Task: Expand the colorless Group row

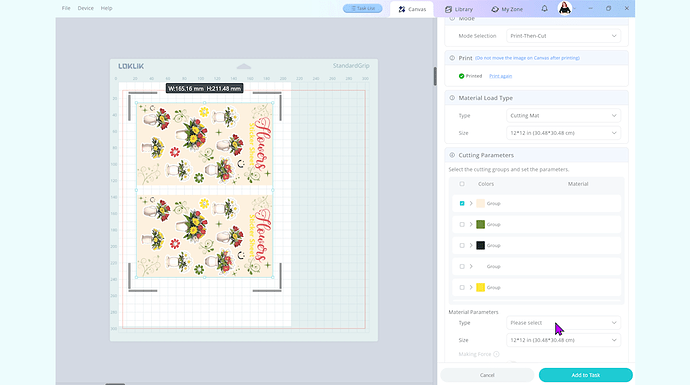Action: click(471, 267)
